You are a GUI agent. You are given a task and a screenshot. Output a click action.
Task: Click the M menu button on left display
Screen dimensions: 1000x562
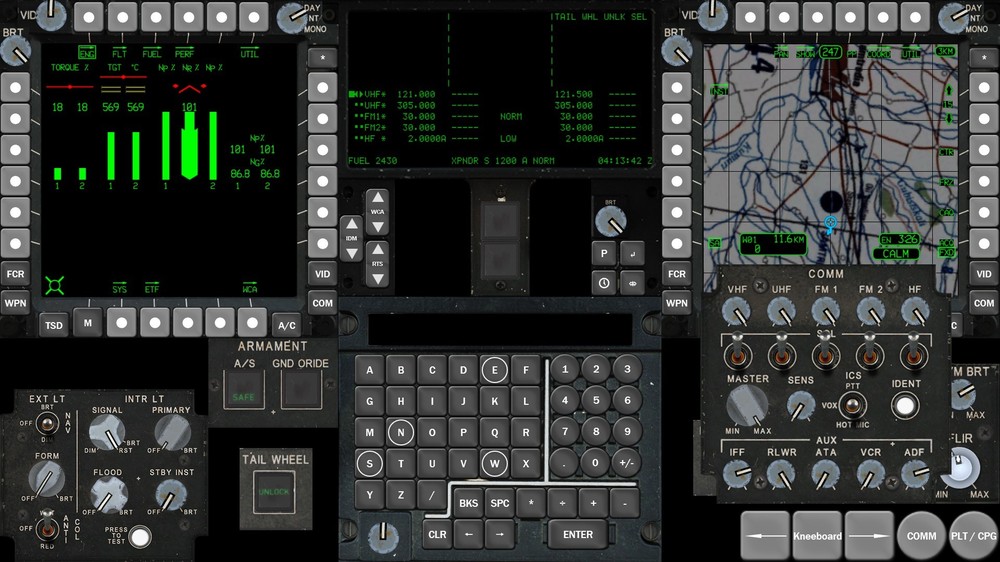[87, 323]
